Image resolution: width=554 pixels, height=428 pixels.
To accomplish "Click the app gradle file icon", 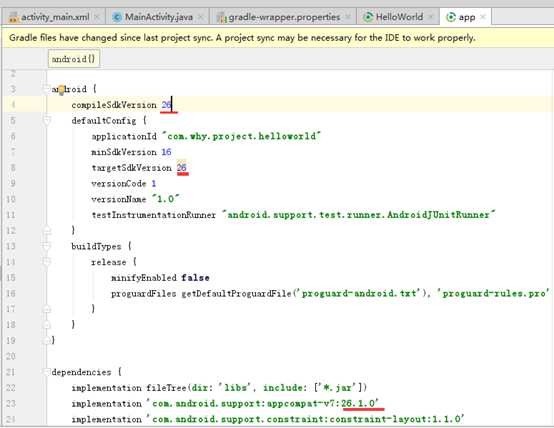I will pos(451,17).
